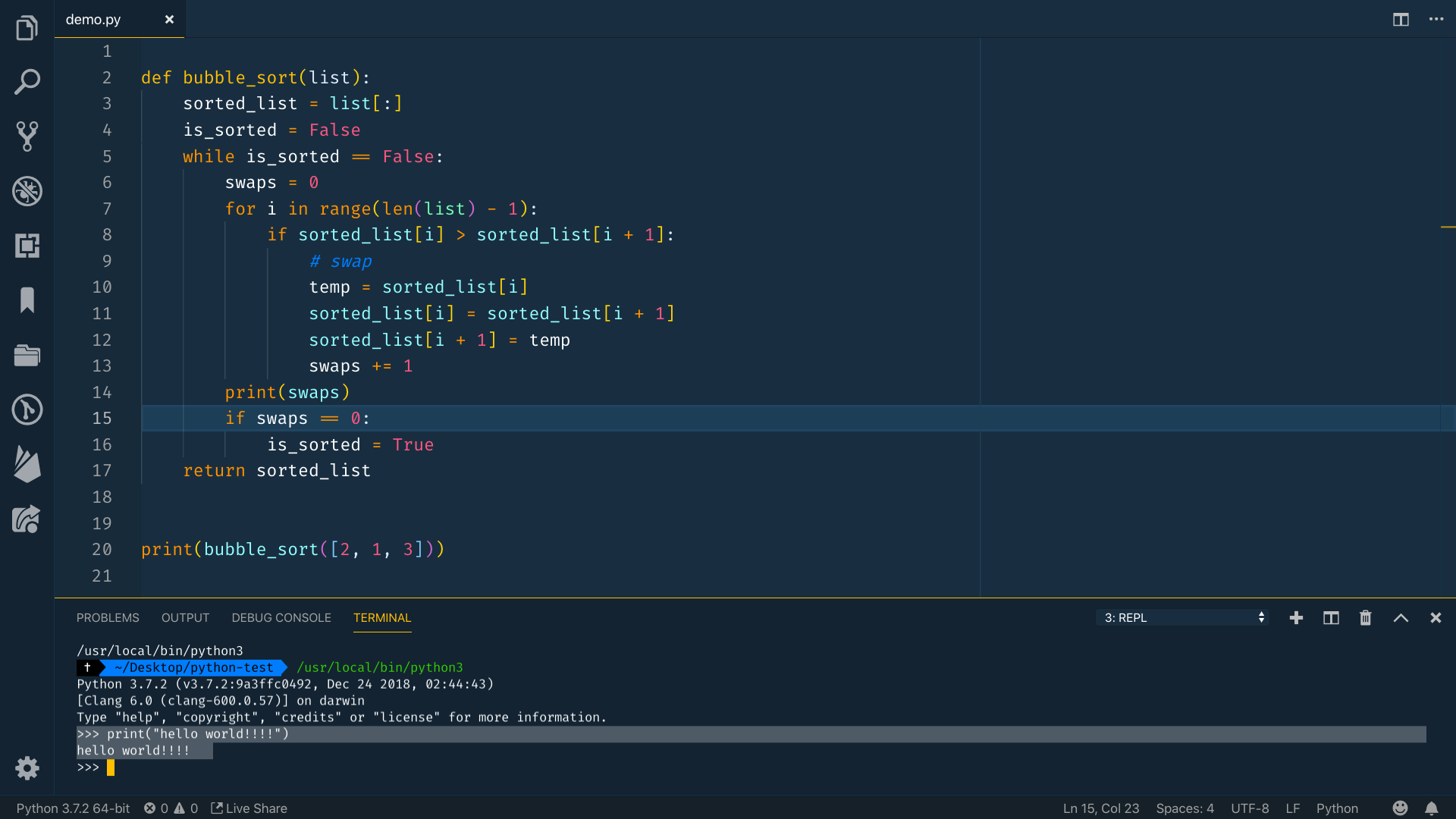Place cursor on 'def bubble_sort(list):' line
Viewport: 1456px width, 819px height.
click(256, 78)
